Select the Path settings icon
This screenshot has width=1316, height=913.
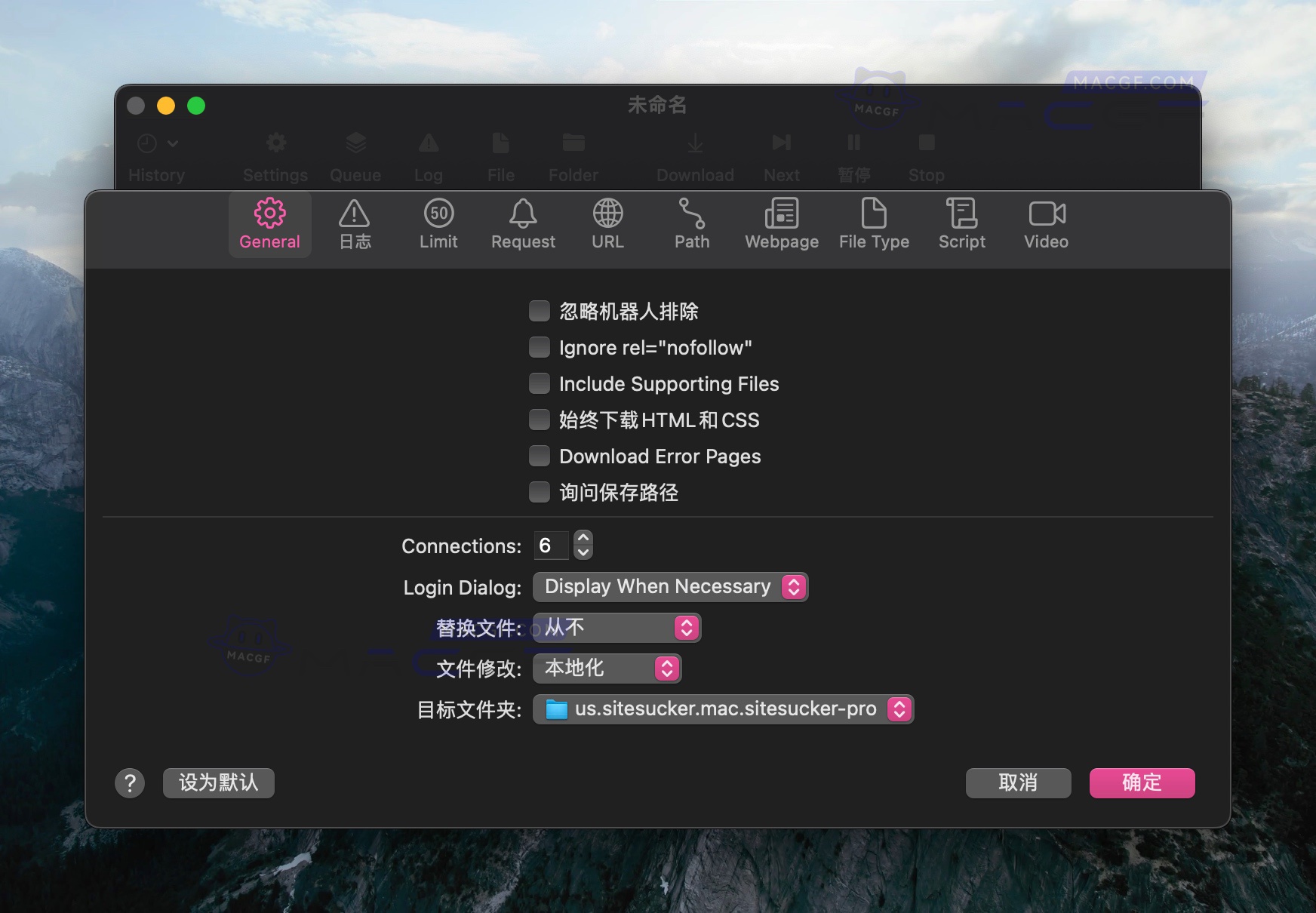tap(691, 224)
